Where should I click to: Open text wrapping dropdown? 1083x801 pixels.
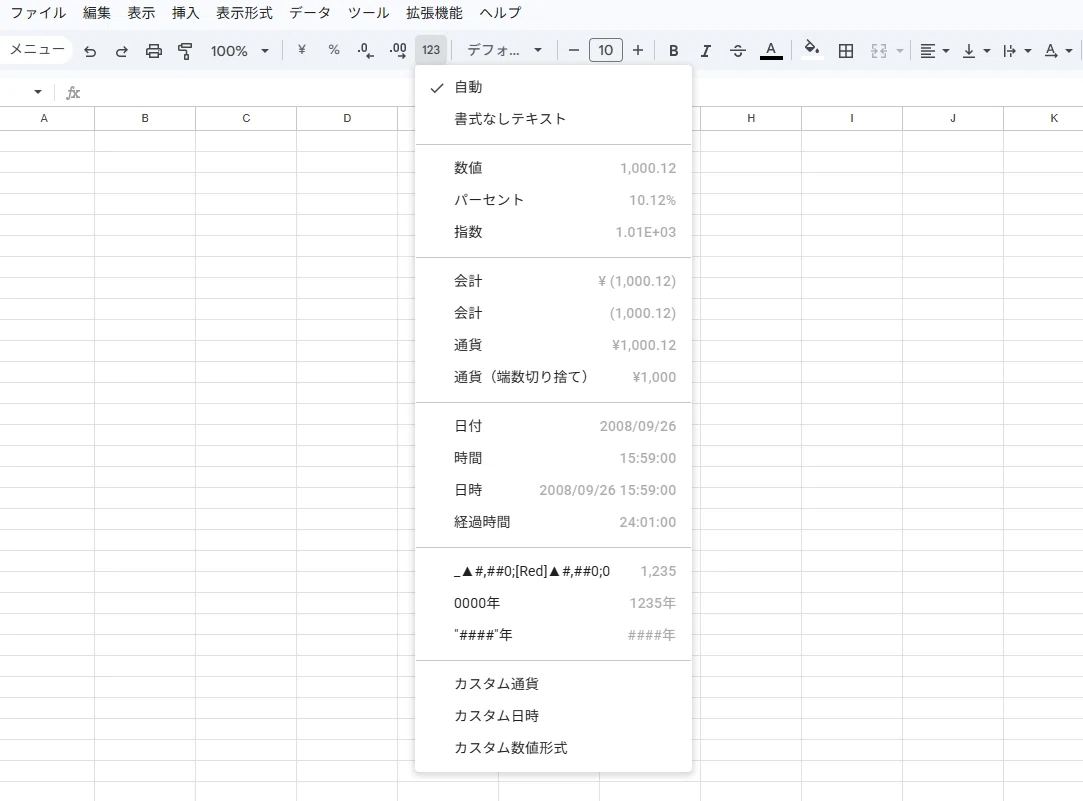pyautogui.click(x=1017, y=50)
